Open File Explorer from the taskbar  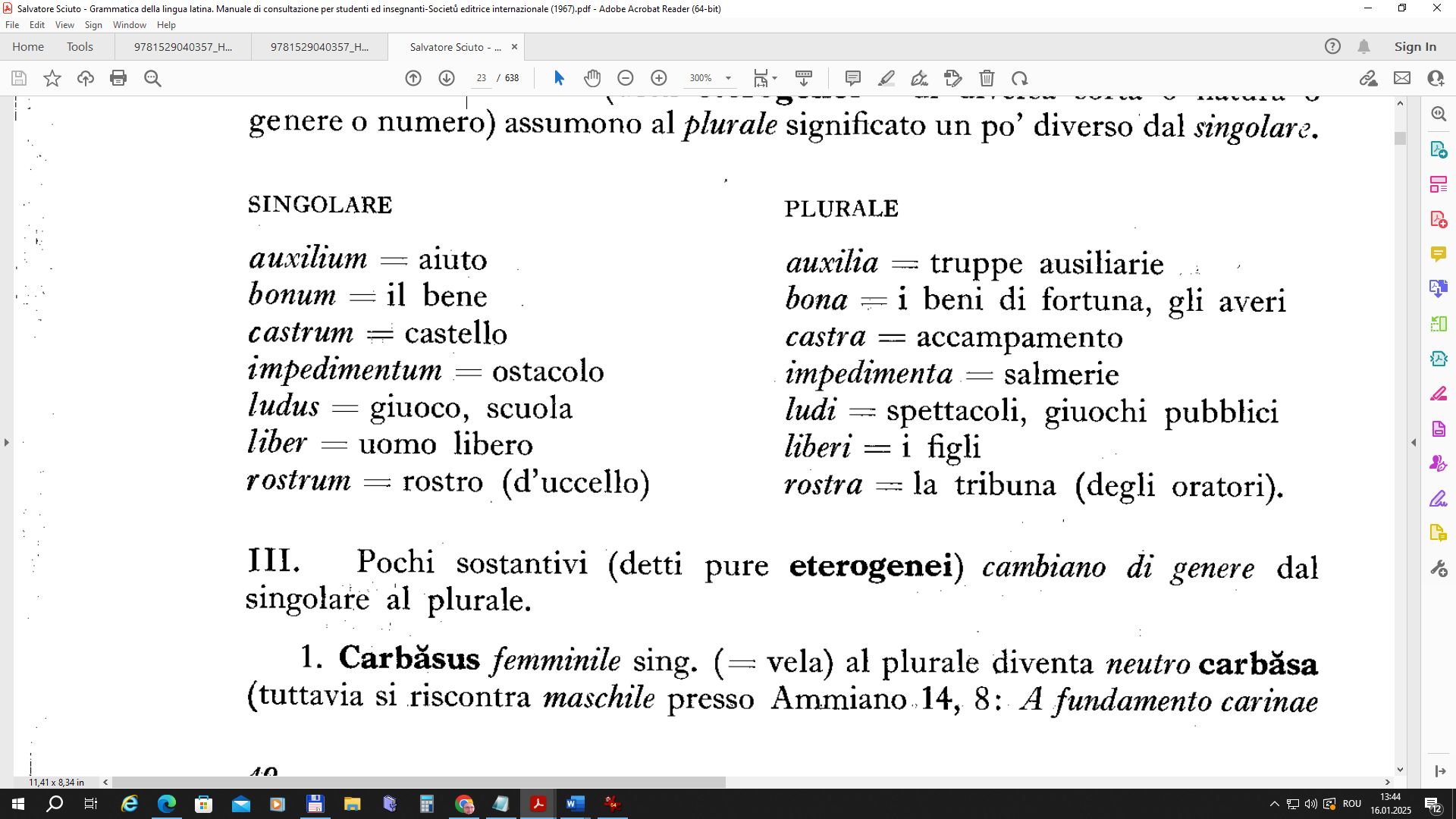[x=352, y=804]
